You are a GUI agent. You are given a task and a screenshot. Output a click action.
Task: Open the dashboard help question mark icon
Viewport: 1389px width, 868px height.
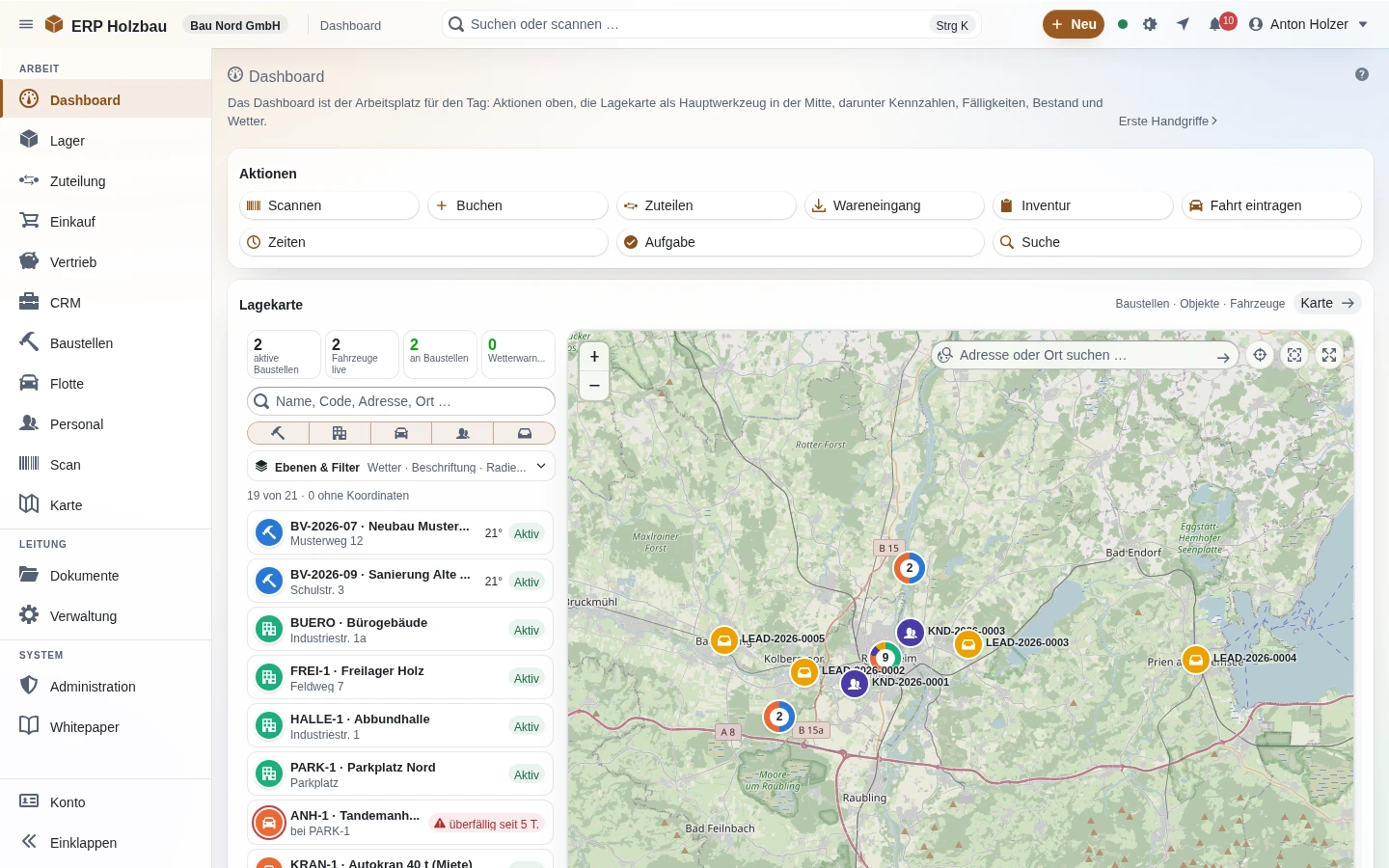(x=1362, y=74)
